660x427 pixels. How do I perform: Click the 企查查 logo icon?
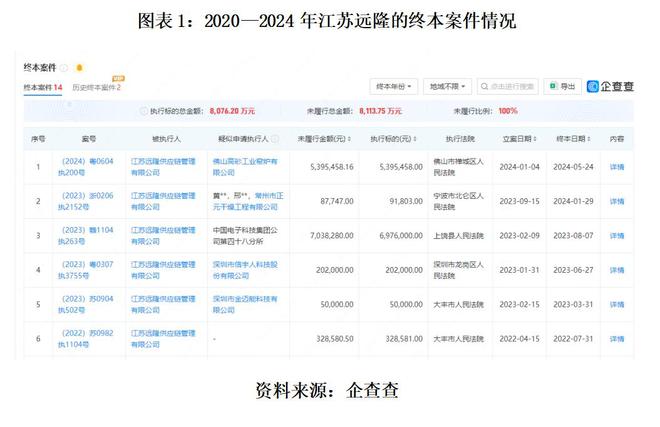point(593,86)
